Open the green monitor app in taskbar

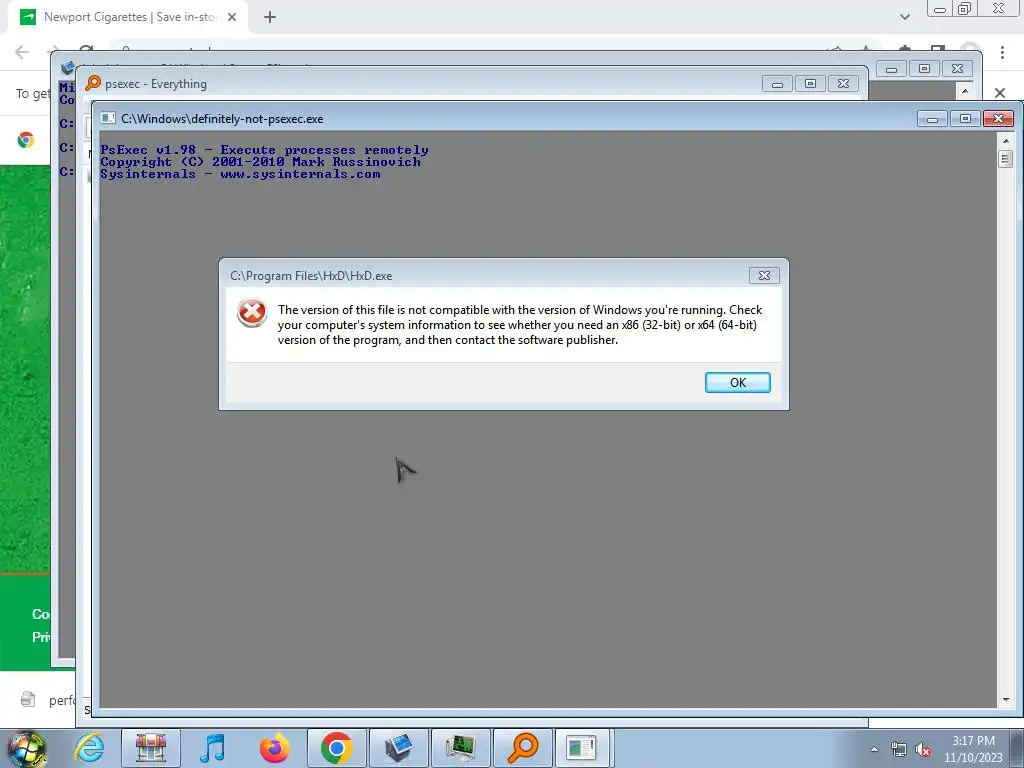point(461,748)
